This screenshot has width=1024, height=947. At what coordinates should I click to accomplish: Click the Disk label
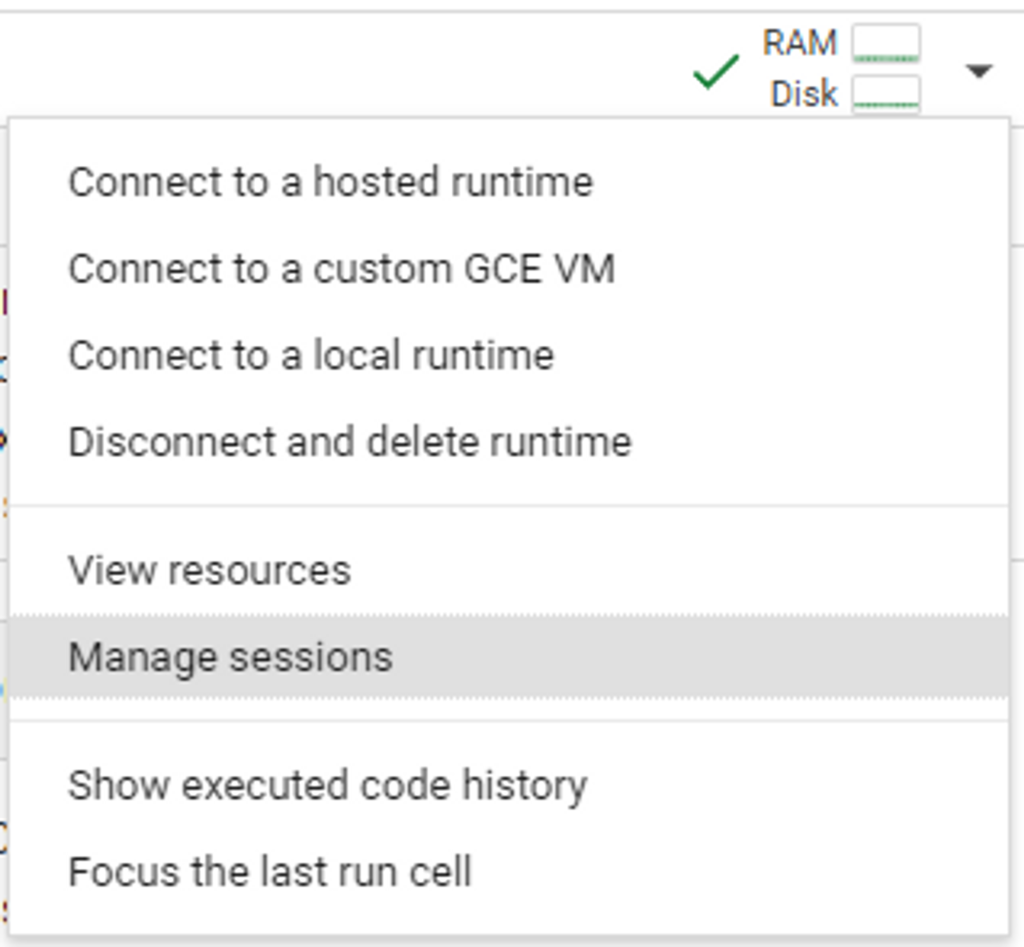pyautogui.click(x=804, y=93)
